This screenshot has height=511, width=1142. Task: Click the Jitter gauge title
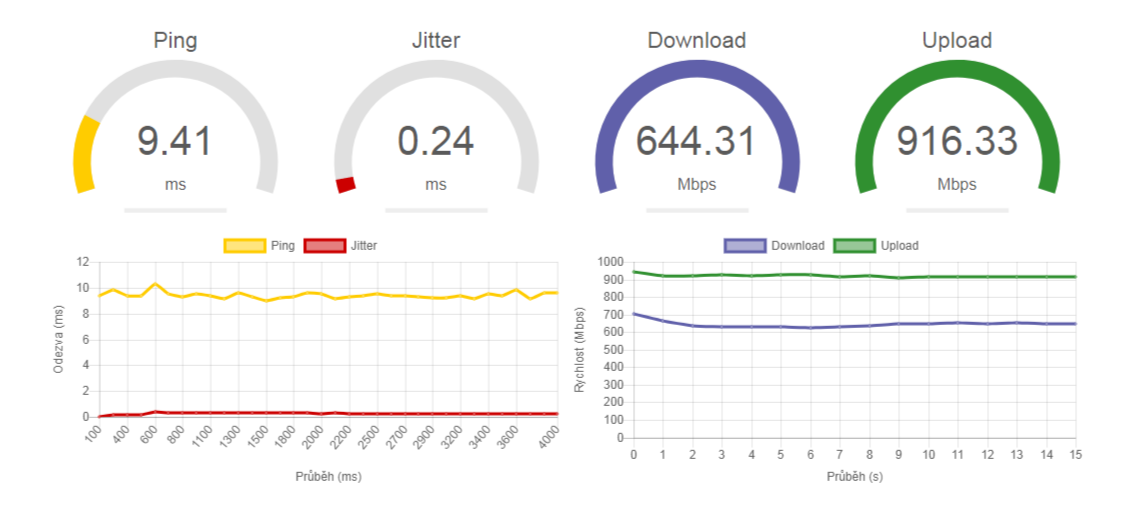[x=436, y=40]
